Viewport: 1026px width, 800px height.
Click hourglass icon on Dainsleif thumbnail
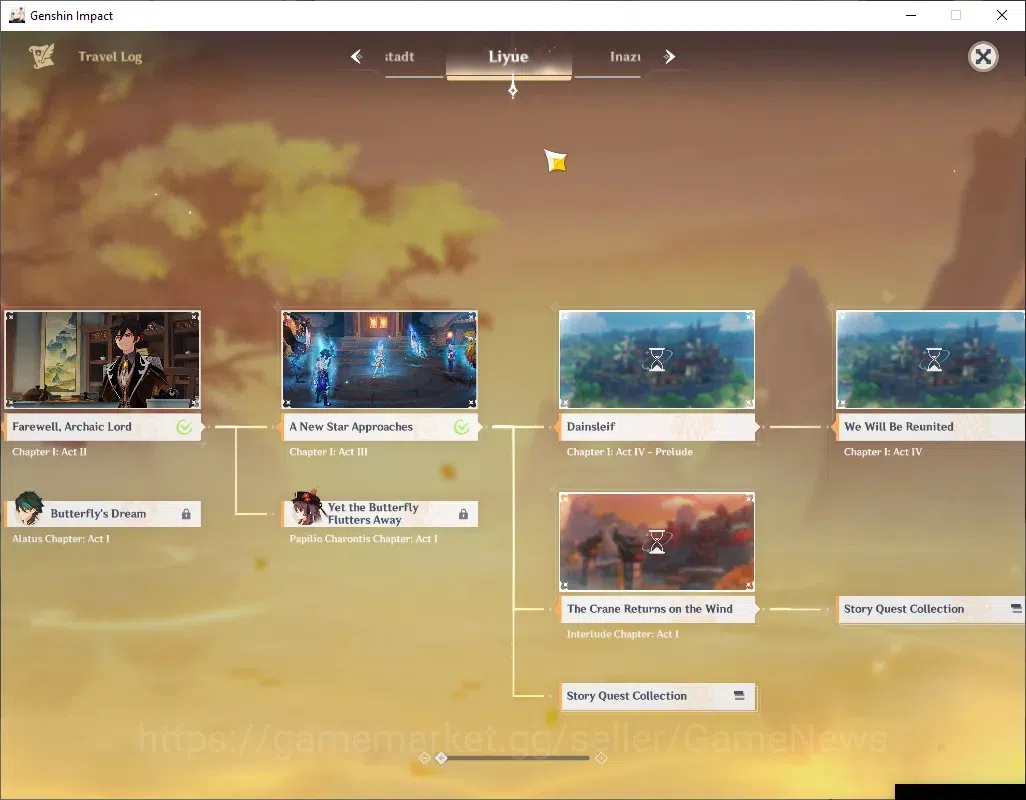pos(656,360)
